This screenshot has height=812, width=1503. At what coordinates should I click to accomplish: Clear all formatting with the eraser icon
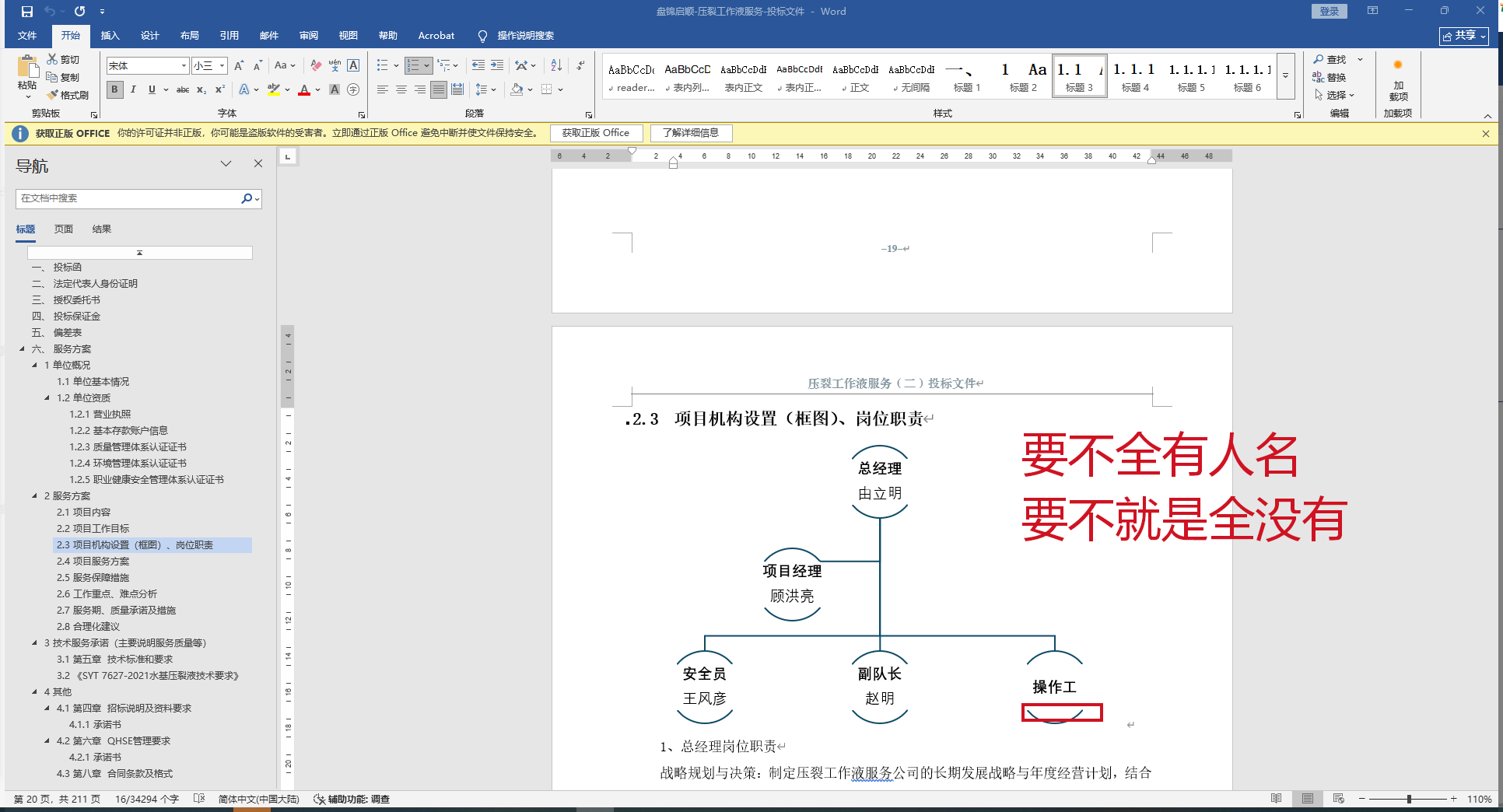316,65
